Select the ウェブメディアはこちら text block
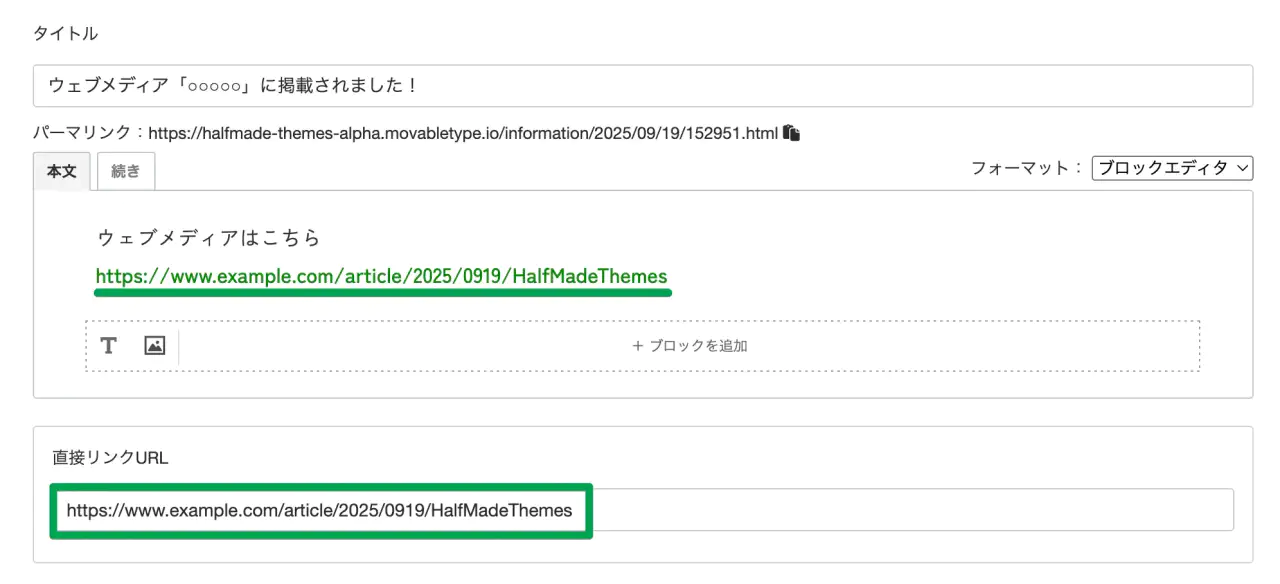Viewport: 1280px width, 584px height. coord(209,238)
